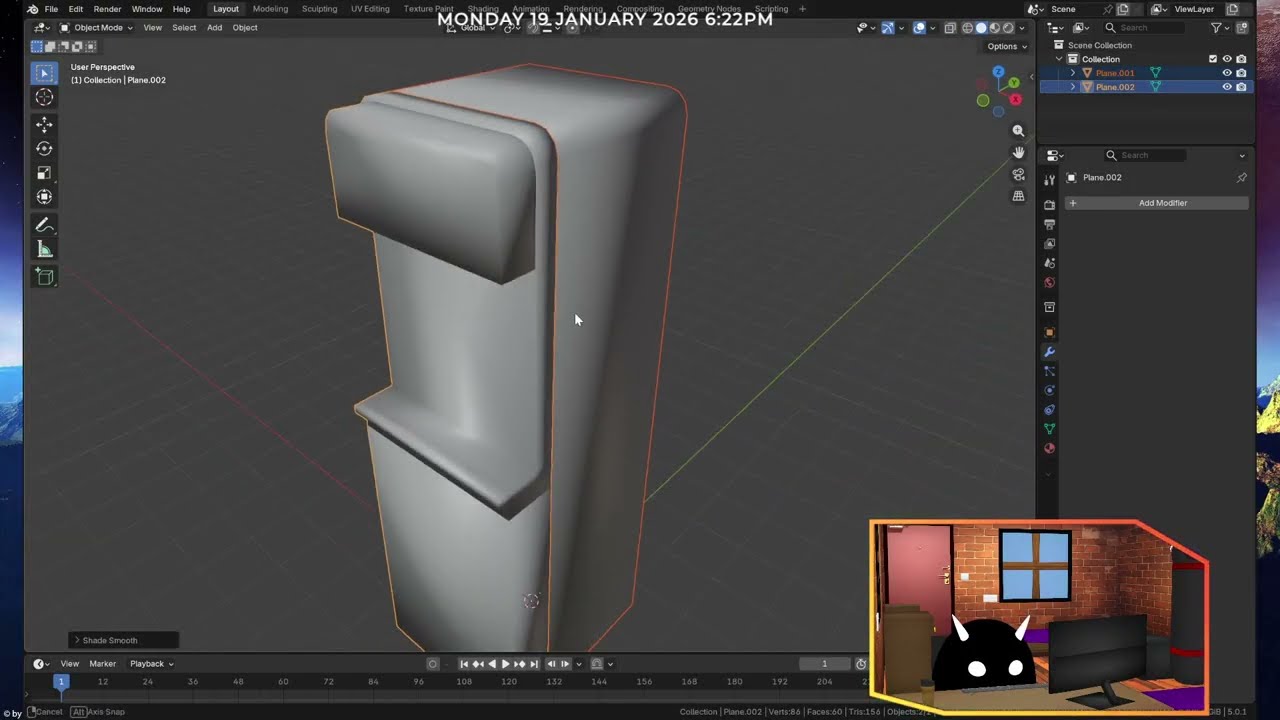Open the viewport Add menu
The image size is (1280, 720).
point(214,28)
